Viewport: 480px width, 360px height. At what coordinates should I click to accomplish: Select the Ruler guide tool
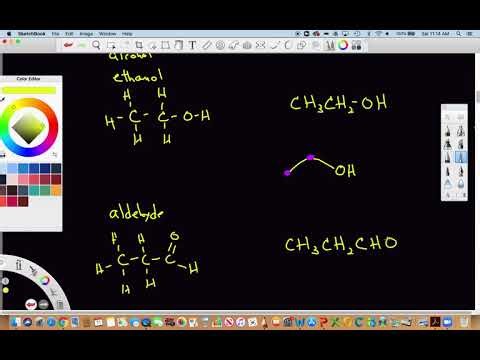207,45
